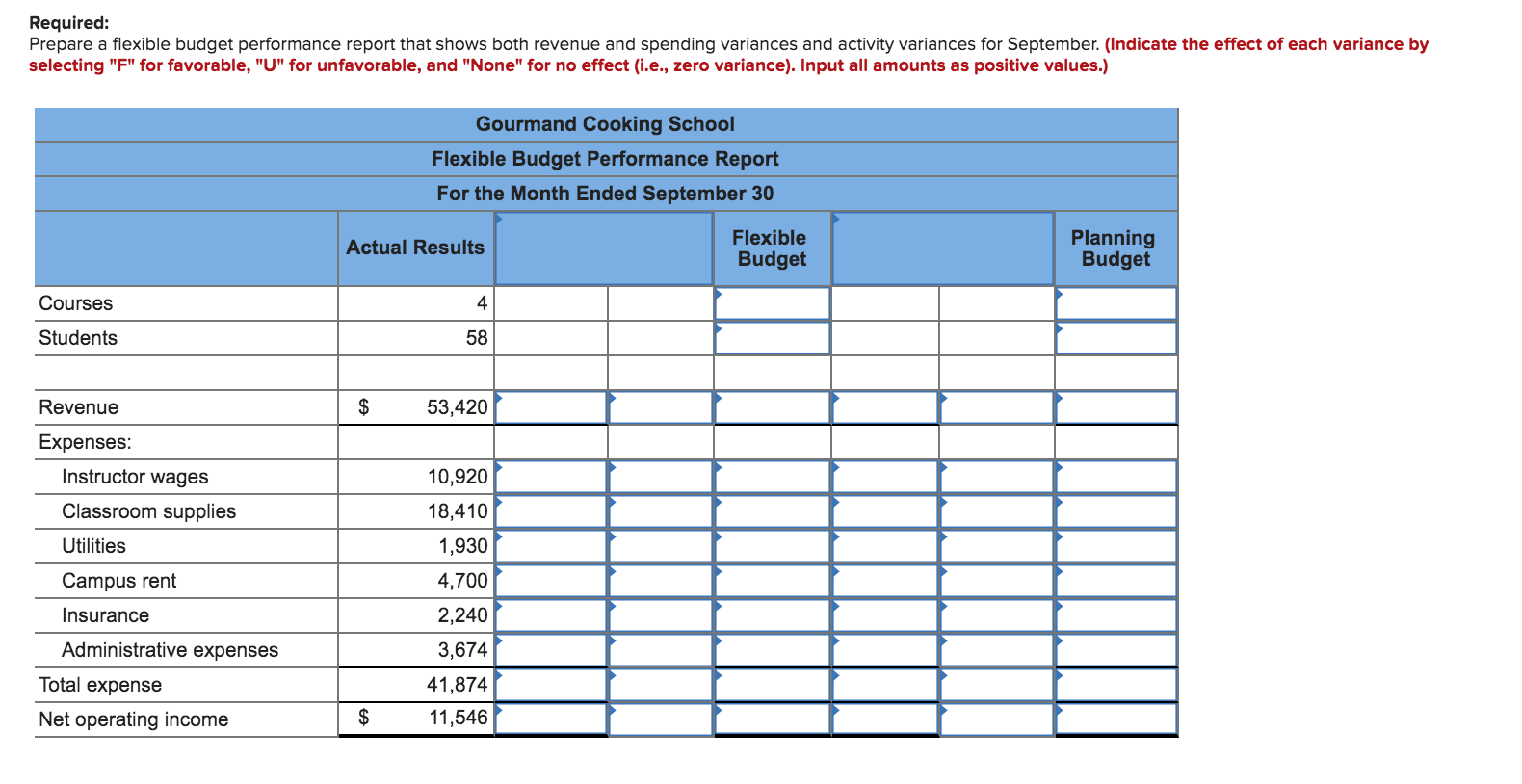Screen dimensions: 1522x784
Task: Click the Revenue Flexible Budget amount field
Action: 772,407
